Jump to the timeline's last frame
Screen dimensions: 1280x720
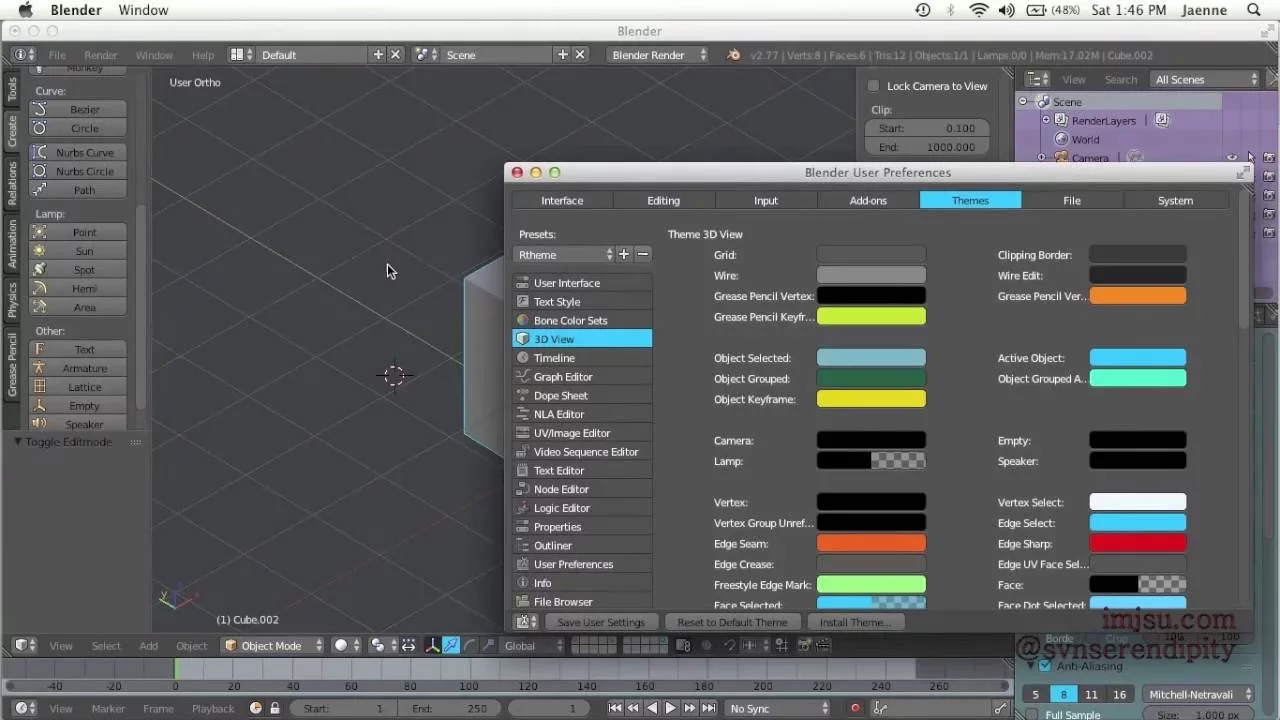coord(708,708)
